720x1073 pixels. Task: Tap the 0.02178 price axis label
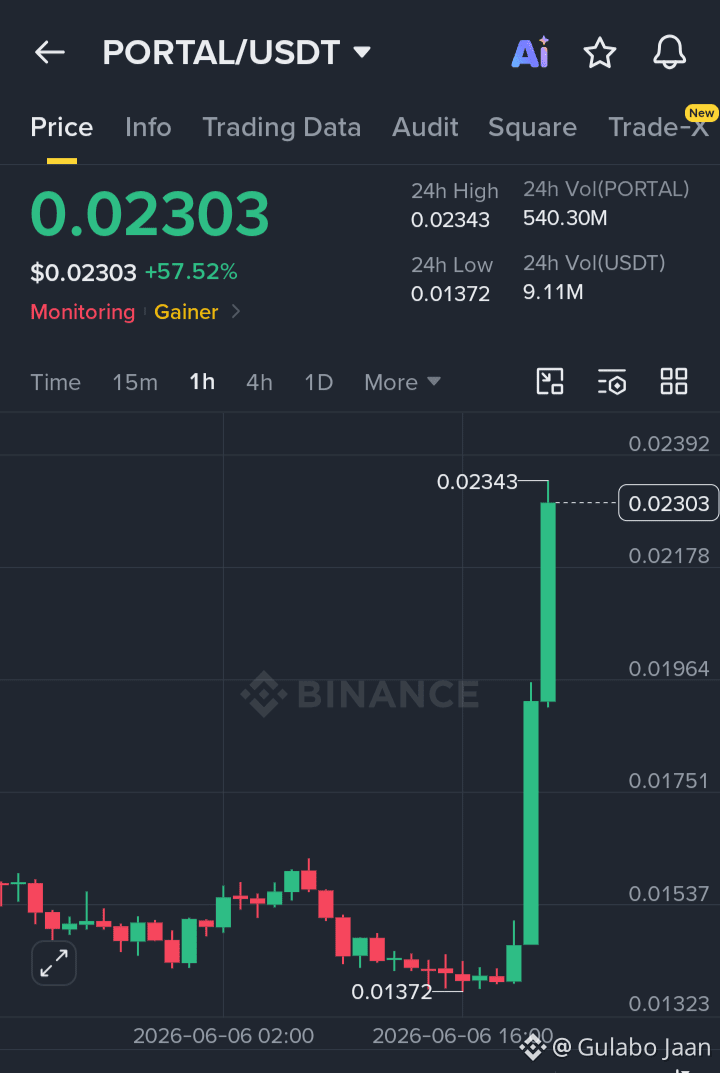(x=669, y=556)
